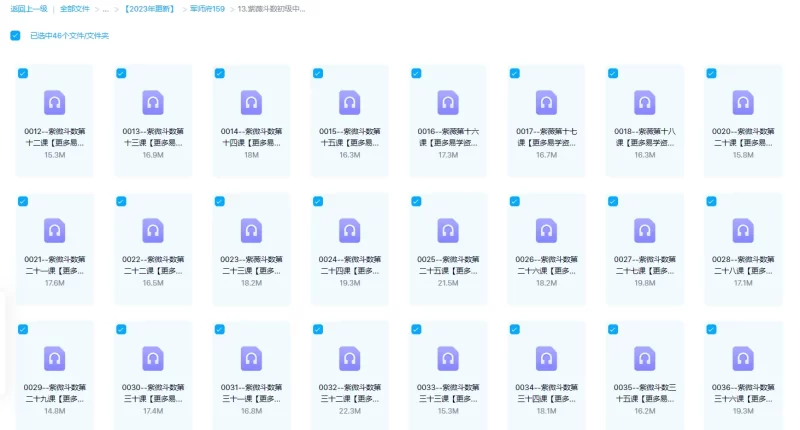The width and height of the screenshot is (800, 430).
Task: Open the 0027 audio file icon
Action: point(645,230)
